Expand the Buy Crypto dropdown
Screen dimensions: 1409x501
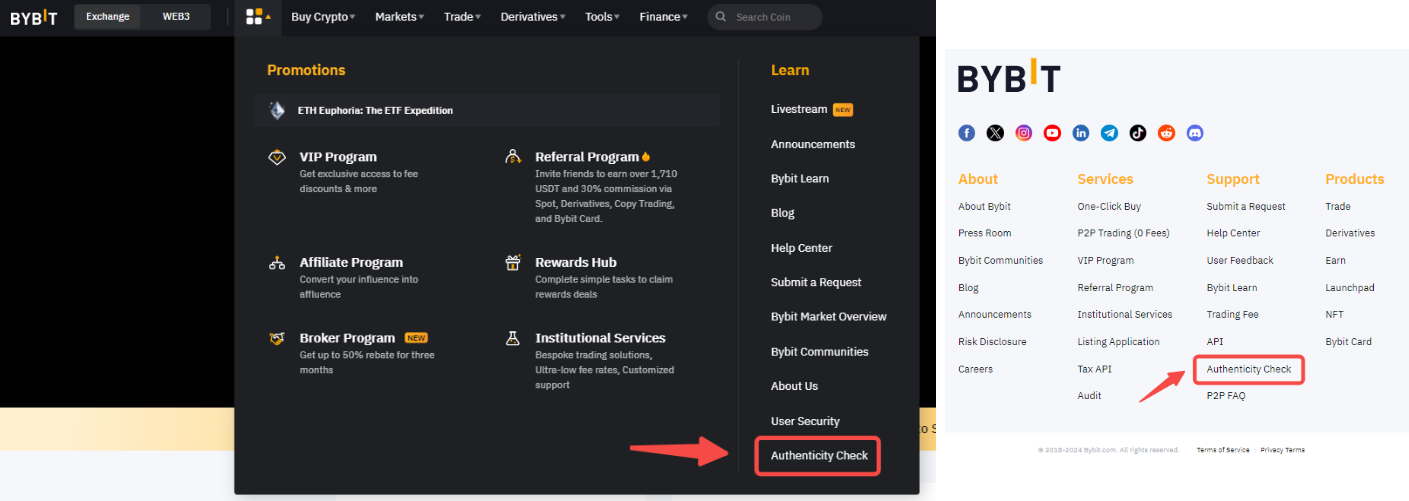pyautogui.click(x=323, y=17)
